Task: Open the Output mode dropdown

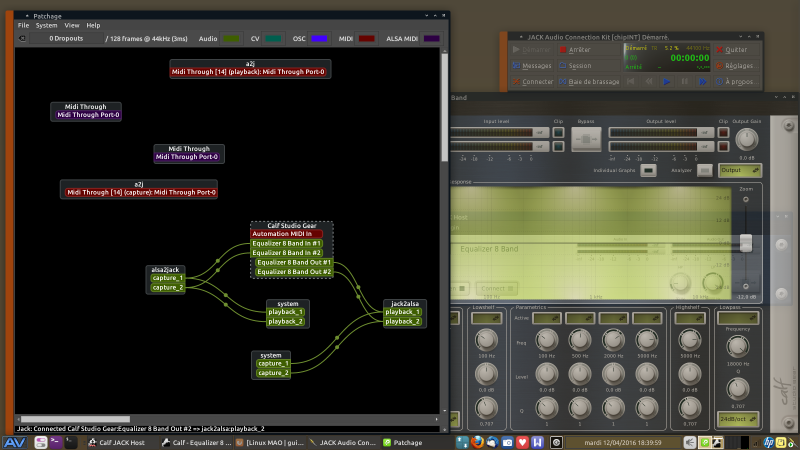Action: coord(740,170)
